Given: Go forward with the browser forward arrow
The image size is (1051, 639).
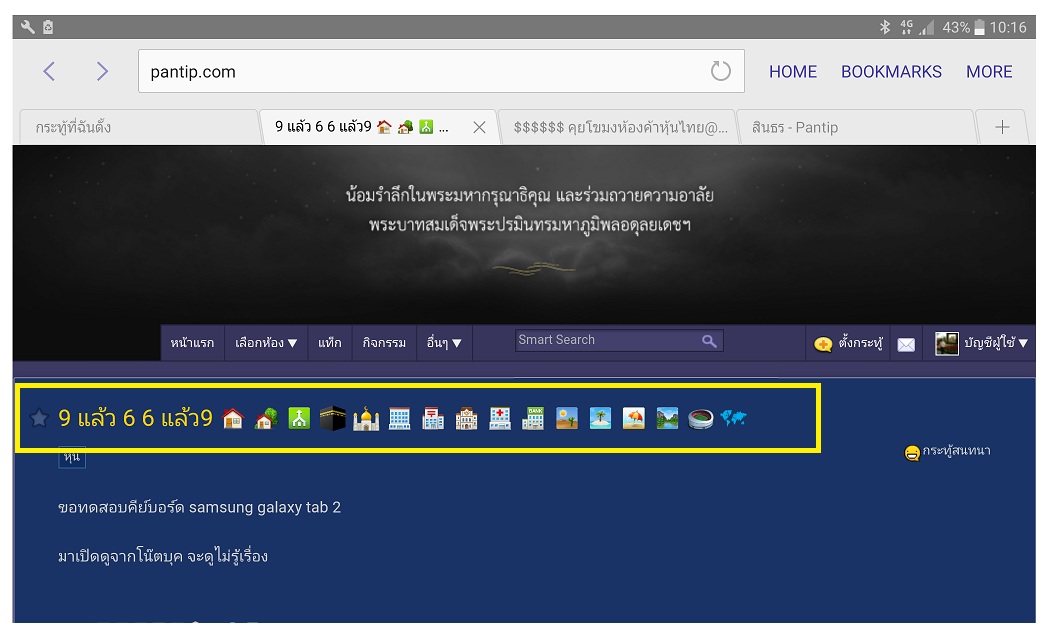Looking at the screenshot, I should click(102, 71).
